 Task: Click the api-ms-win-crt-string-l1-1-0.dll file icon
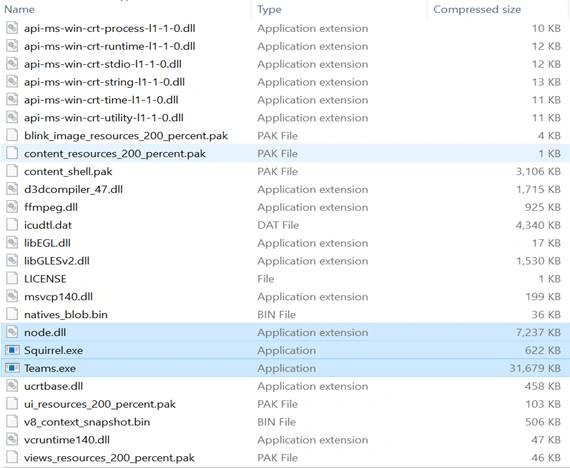[12, 81]
